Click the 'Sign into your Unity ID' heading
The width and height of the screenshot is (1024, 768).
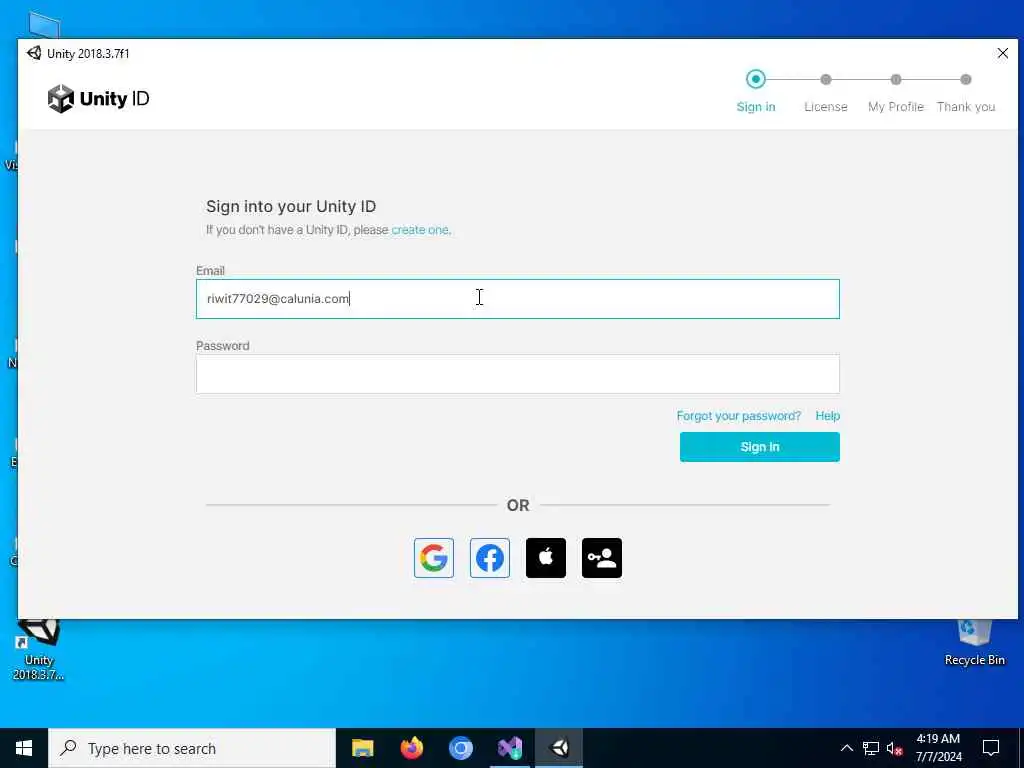(291, 206)
